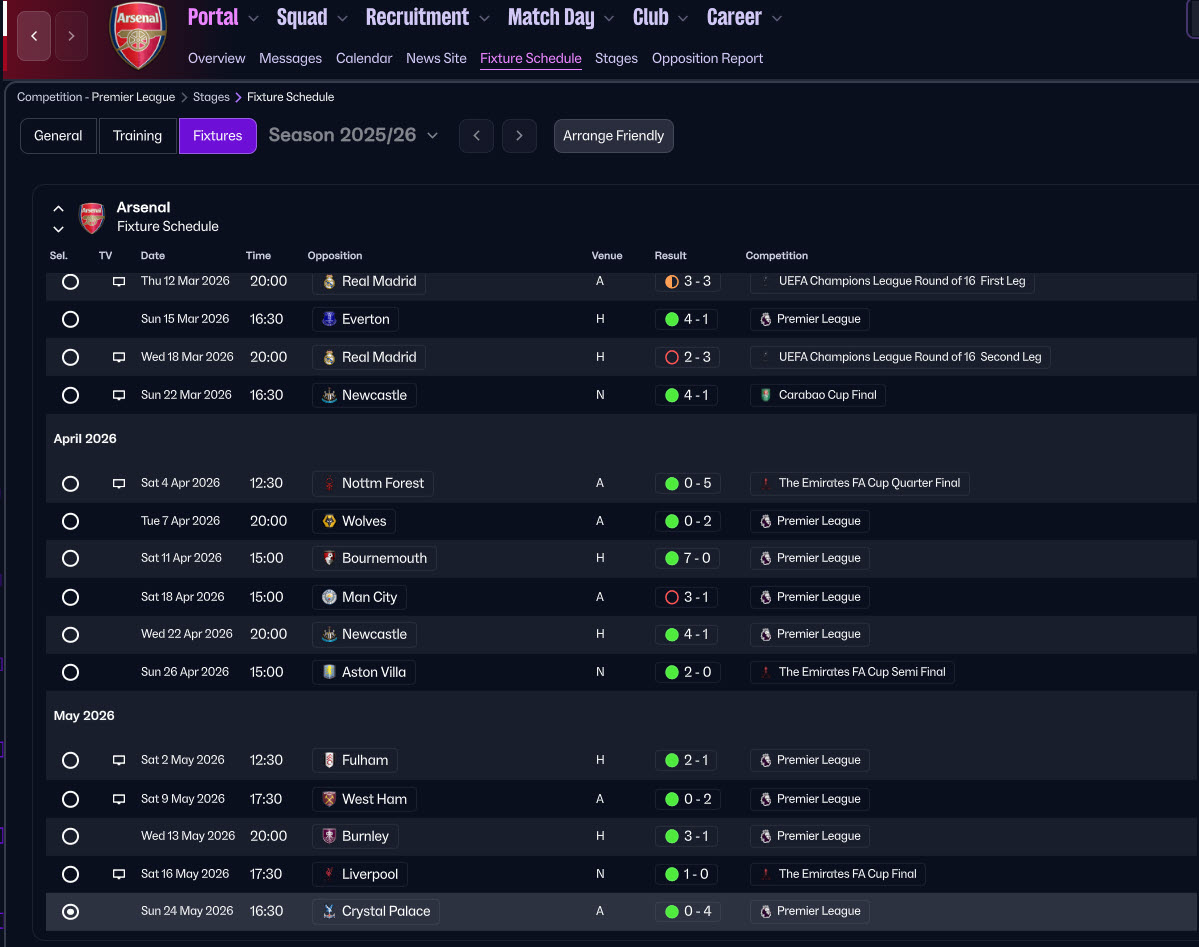Screen dimensions: 1199x947
Task: Open the Opposition Report tab
Action: click(x=707, y=58)
